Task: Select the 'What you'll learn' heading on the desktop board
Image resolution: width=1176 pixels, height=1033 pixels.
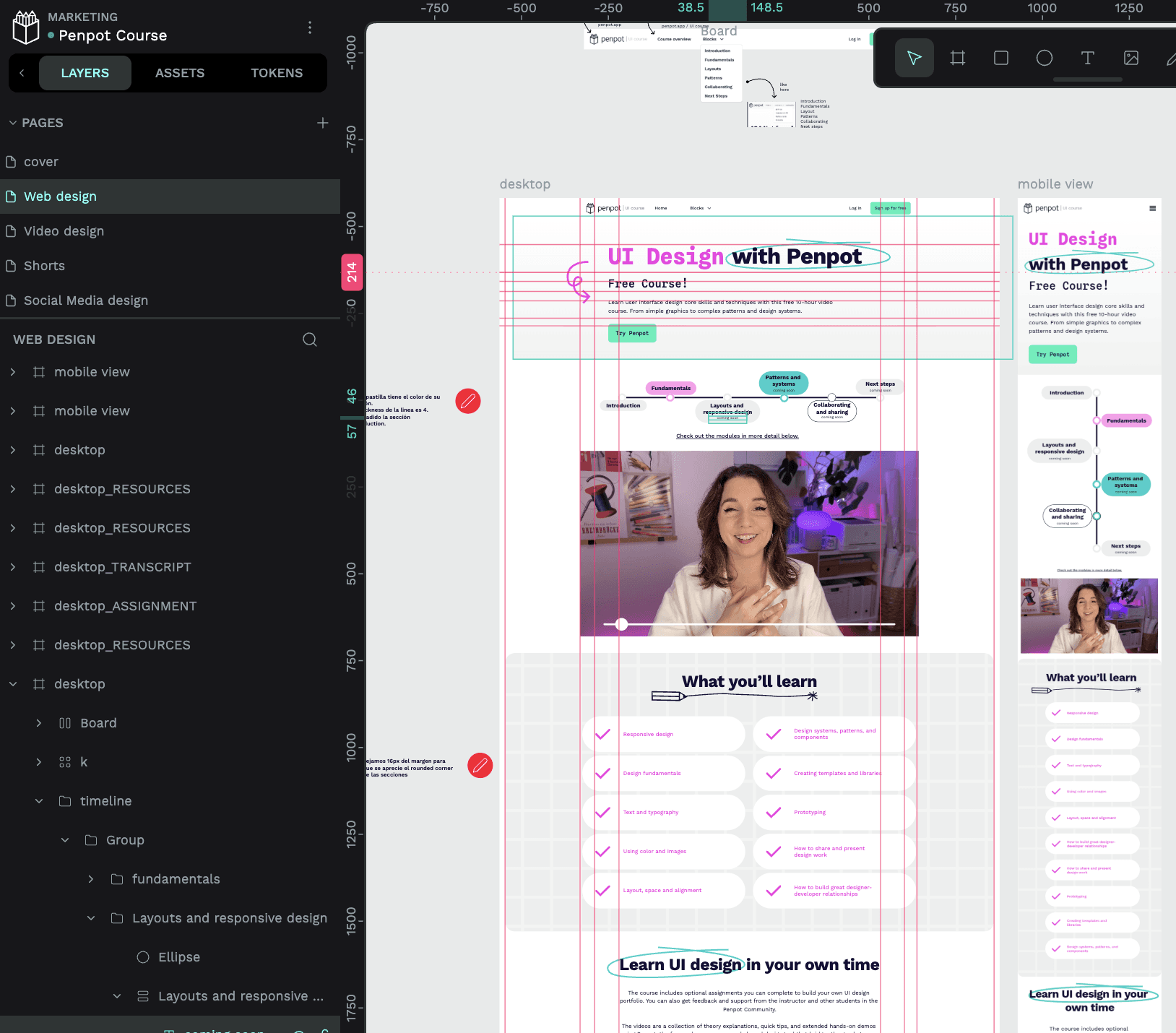Action: (x=749, y=681)
